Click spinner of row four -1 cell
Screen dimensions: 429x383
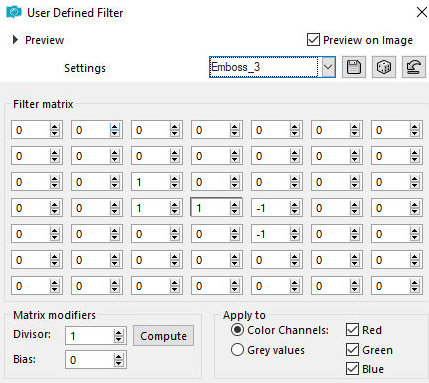tap(295, 208)
